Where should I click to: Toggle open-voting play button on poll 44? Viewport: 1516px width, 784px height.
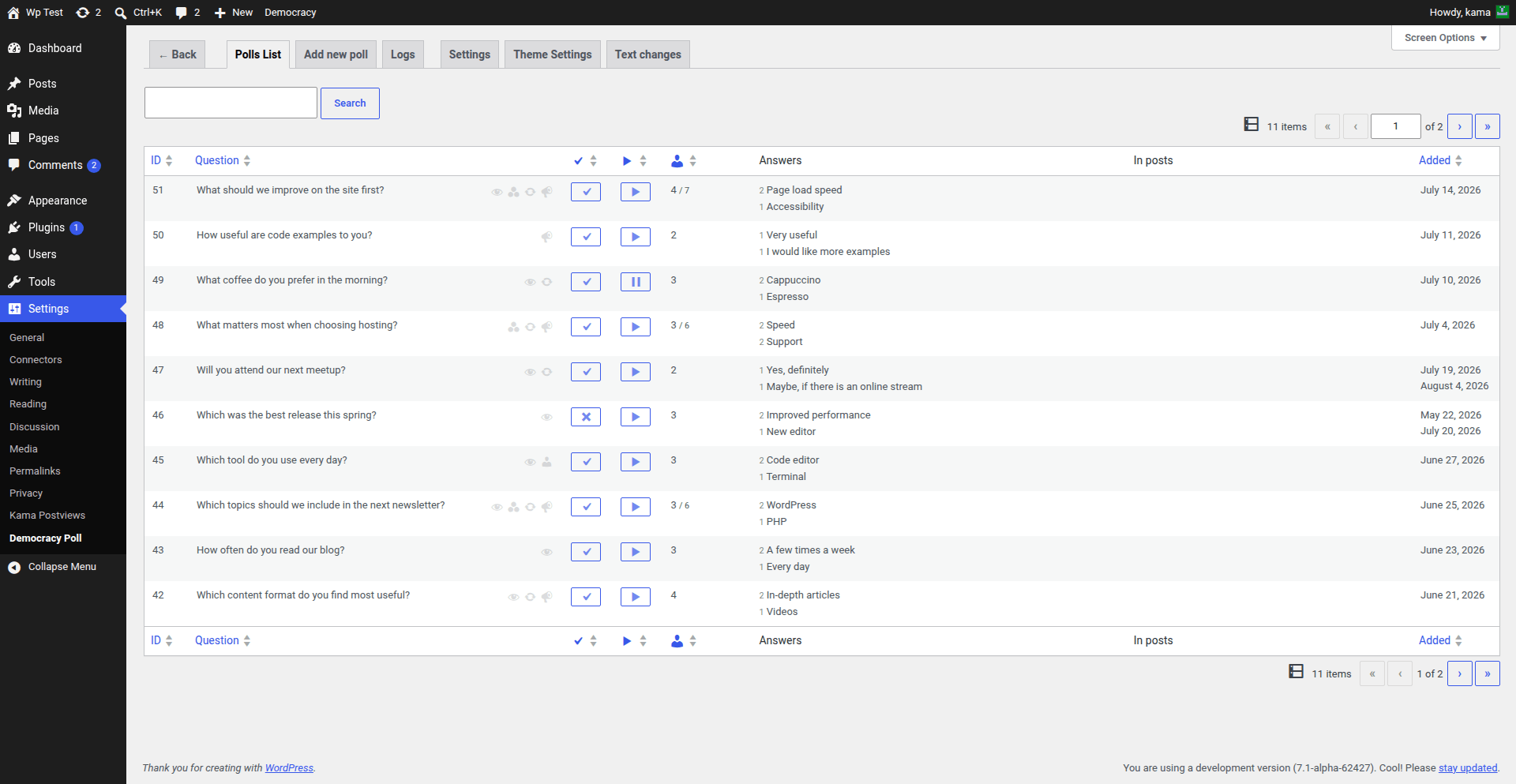pos(636,507)
